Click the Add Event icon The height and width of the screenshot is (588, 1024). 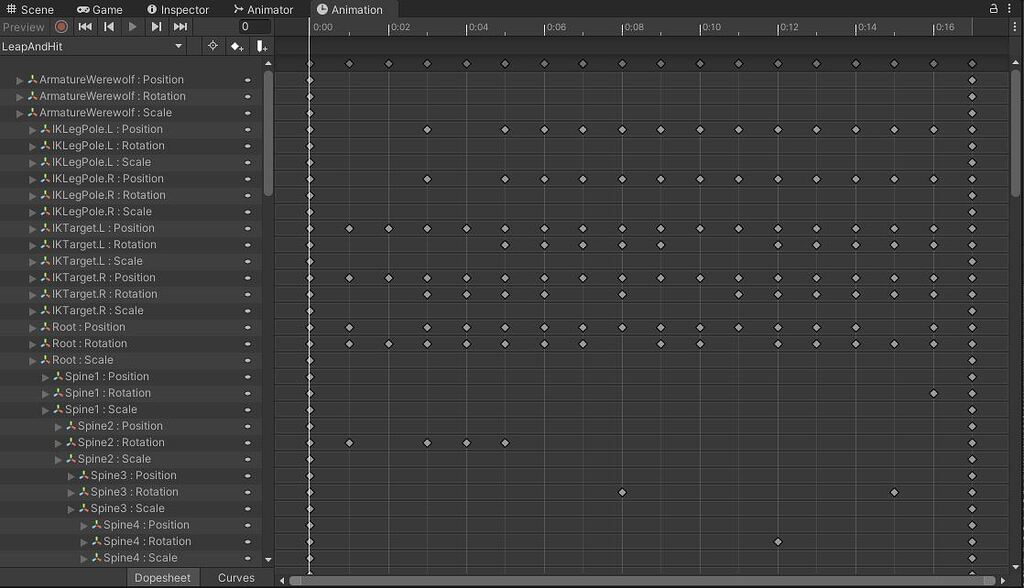coord(262,46)
